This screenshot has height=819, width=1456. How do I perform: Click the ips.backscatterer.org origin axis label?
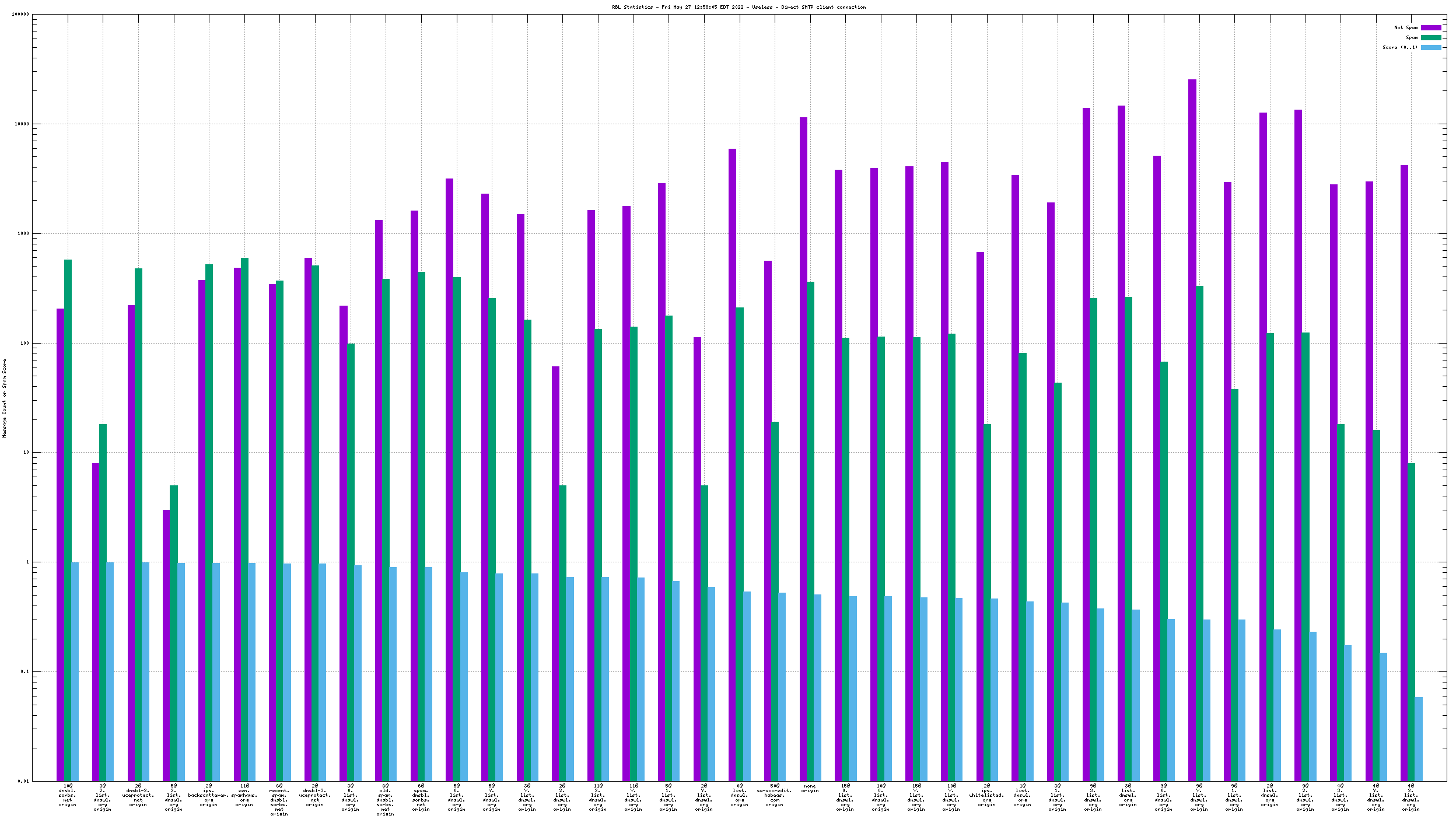[209, 795]
